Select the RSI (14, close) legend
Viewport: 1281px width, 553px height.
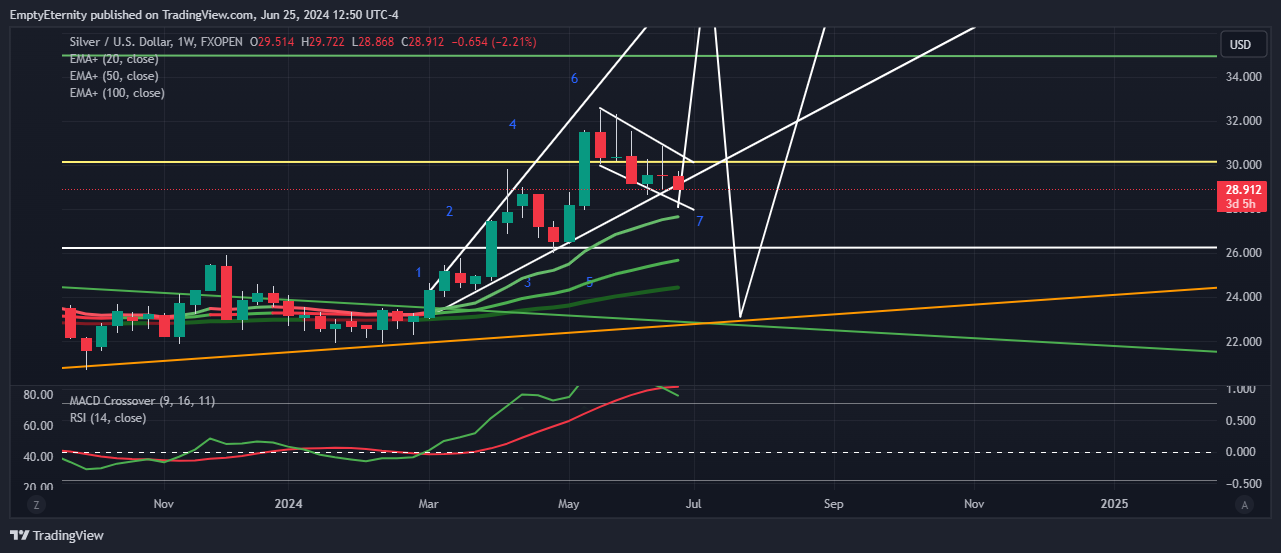click(108, 417)
